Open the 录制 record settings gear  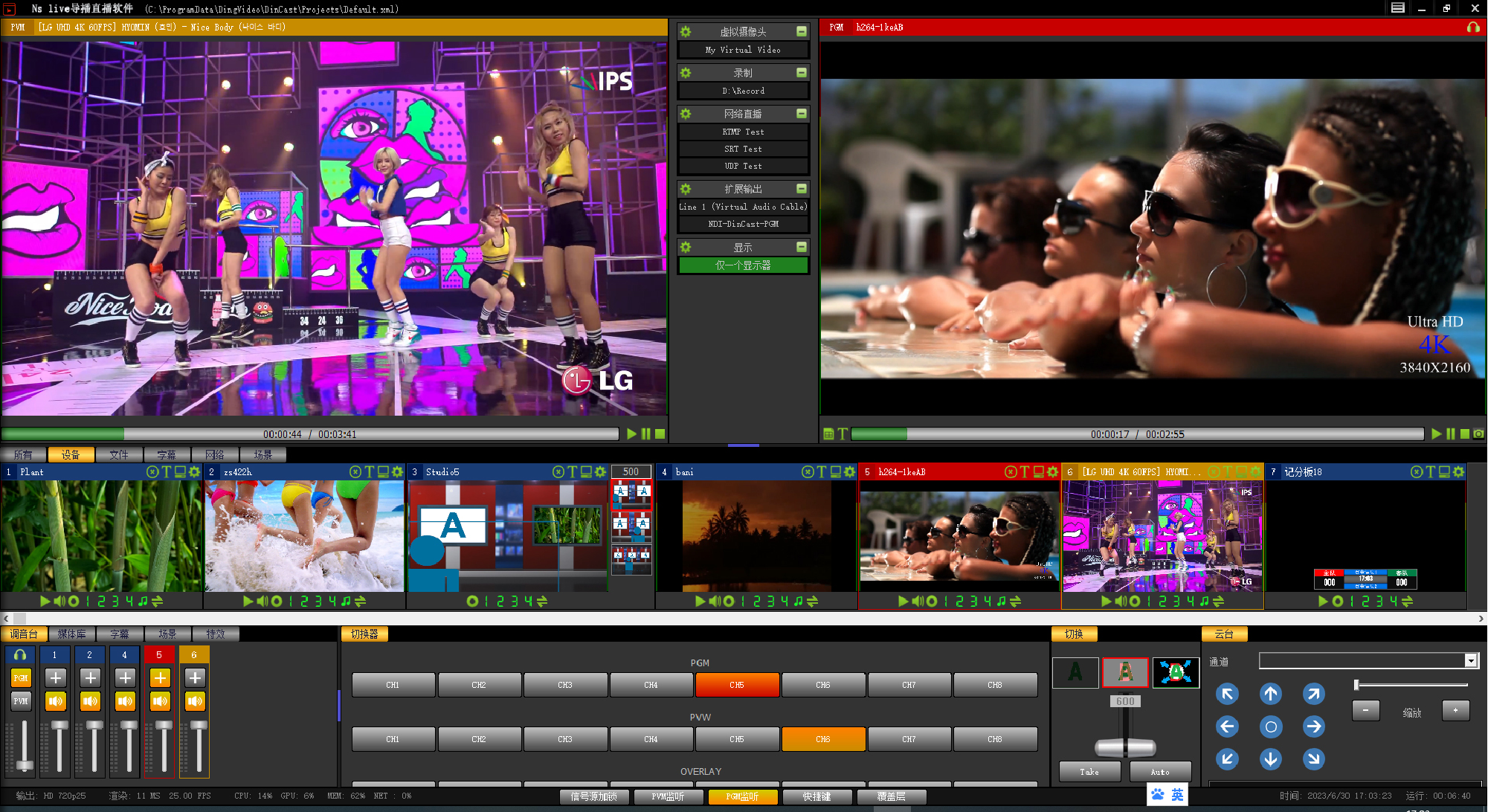click(686, 73)
